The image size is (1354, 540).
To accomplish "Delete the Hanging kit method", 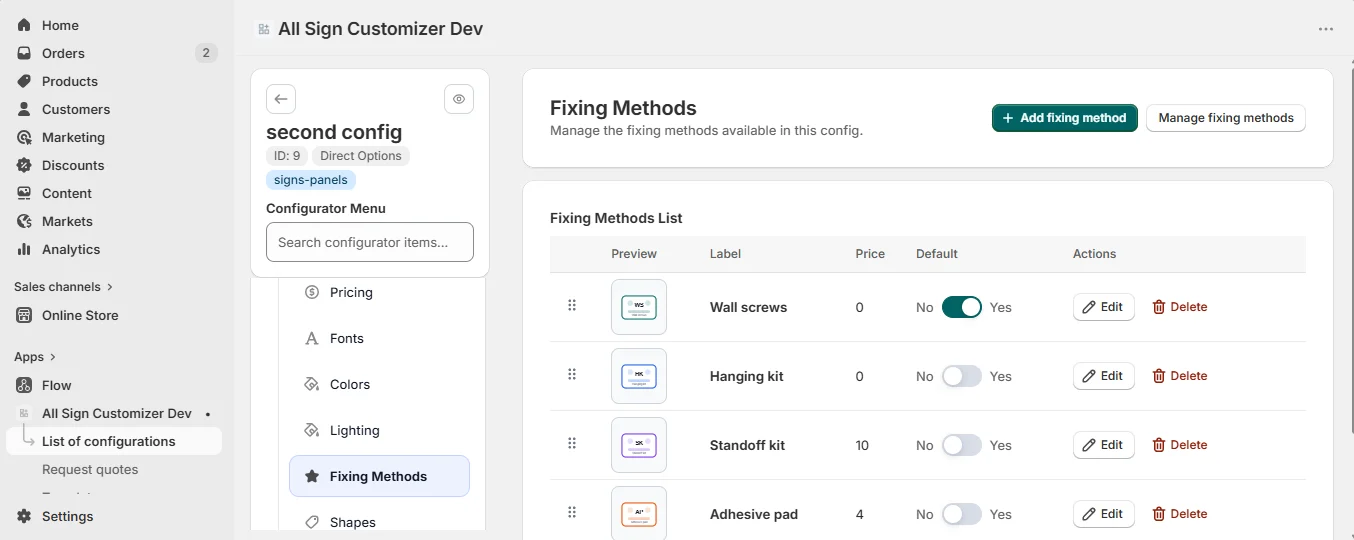I will 1180,376.
